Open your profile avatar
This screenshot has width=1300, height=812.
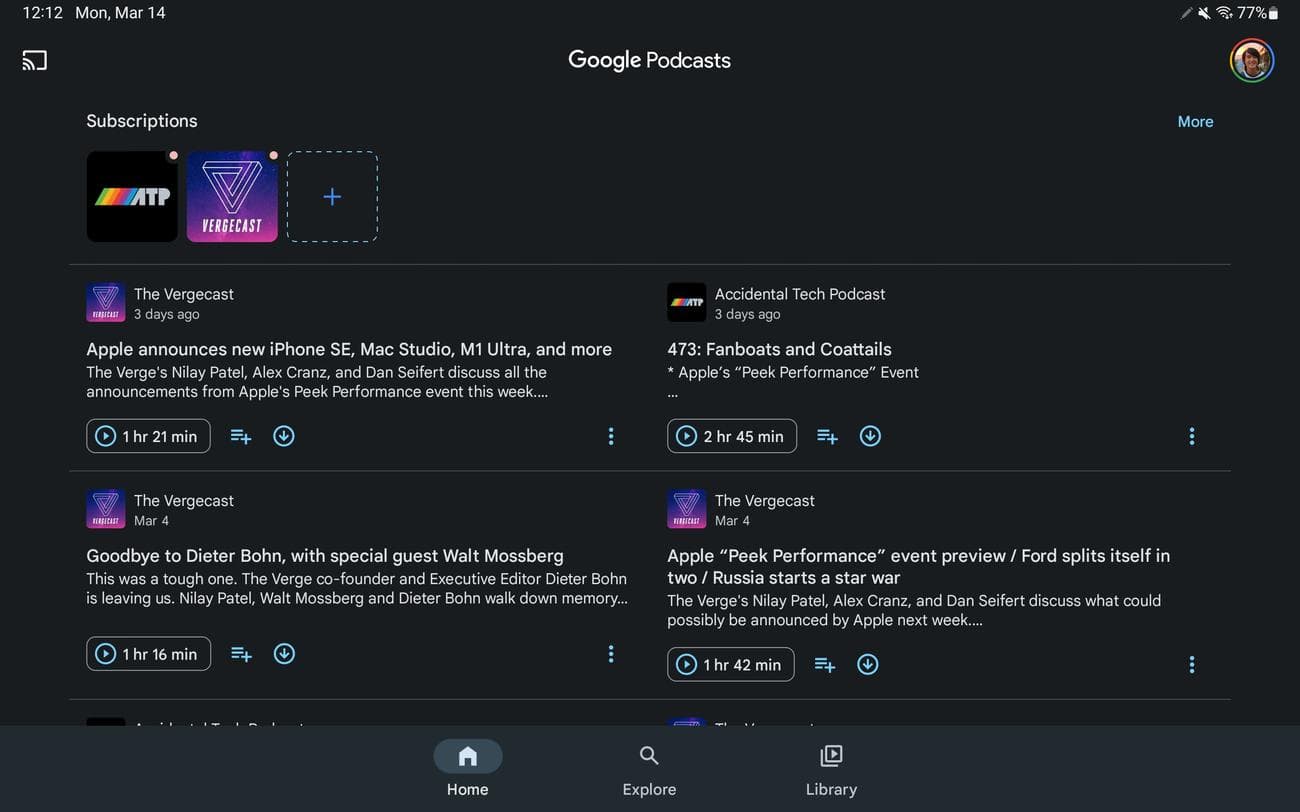tap(1251, 60)
